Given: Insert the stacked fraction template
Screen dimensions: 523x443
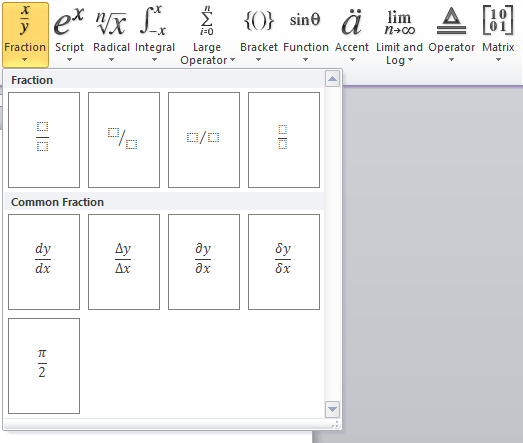Looking at the screenshot, I should 44,140.
